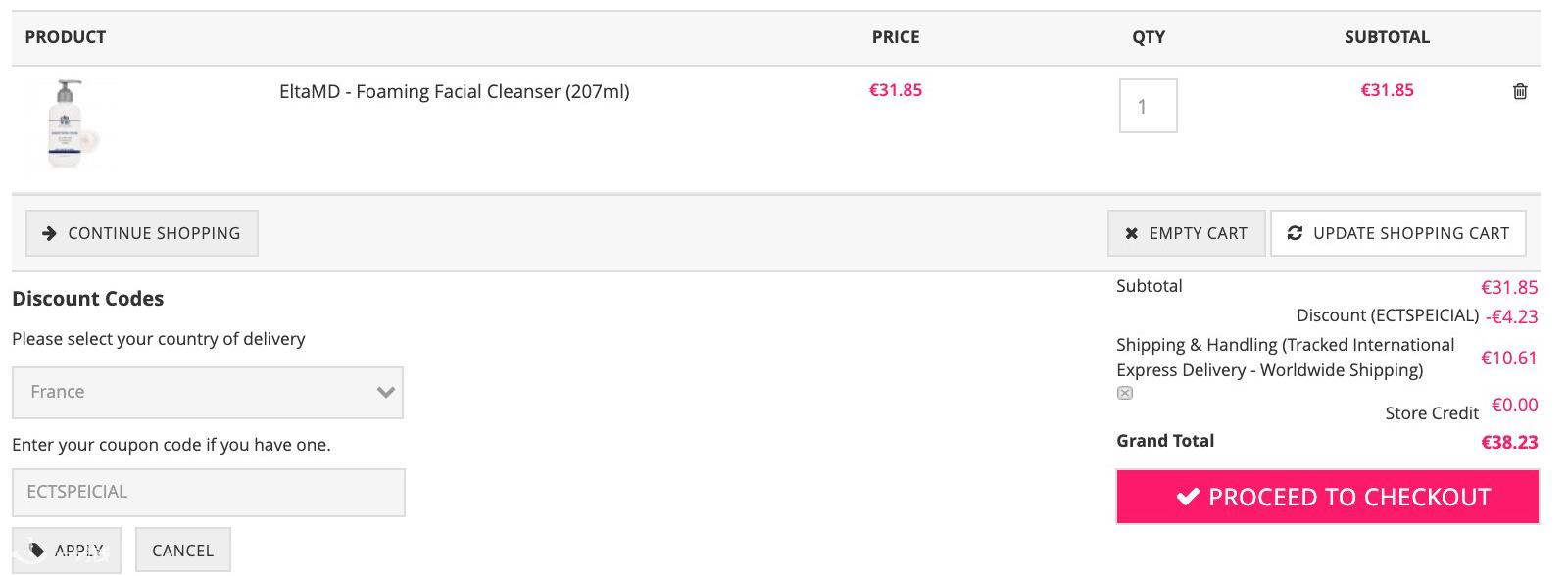
Task: Click the arrow icon on Continue Shopping
Action: [x=50, y=233]
